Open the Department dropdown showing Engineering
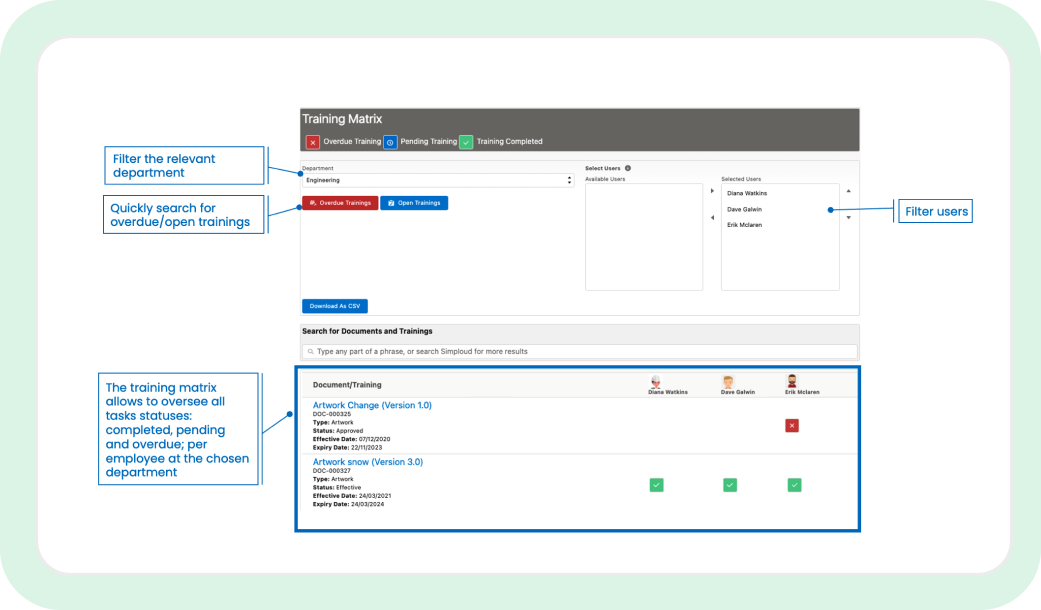This screenshot has width=1041, height=610. (x=438, y=180)
